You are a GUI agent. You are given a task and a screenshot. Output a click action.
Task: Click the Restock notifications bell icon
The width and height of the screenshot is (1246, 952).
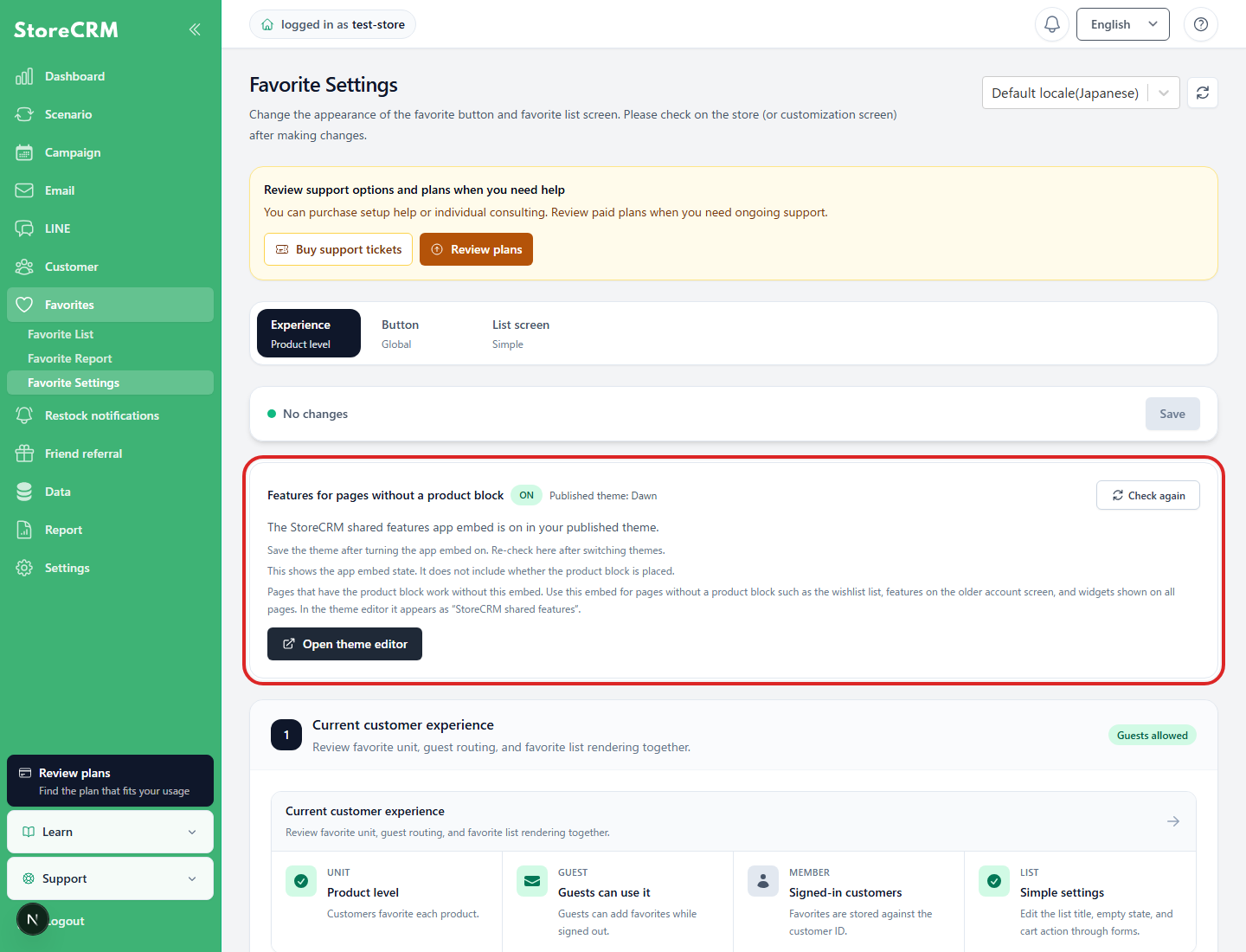click(24, 415)
